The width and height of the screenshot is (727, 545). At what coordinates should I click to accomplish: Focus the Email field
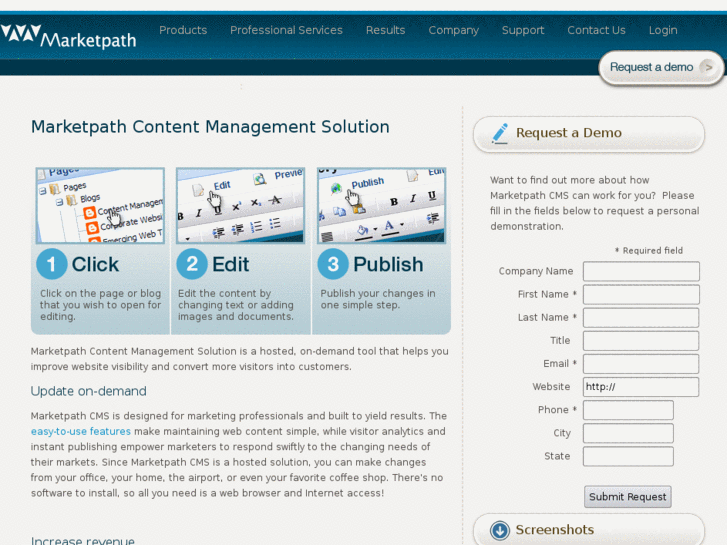[641, 364]
